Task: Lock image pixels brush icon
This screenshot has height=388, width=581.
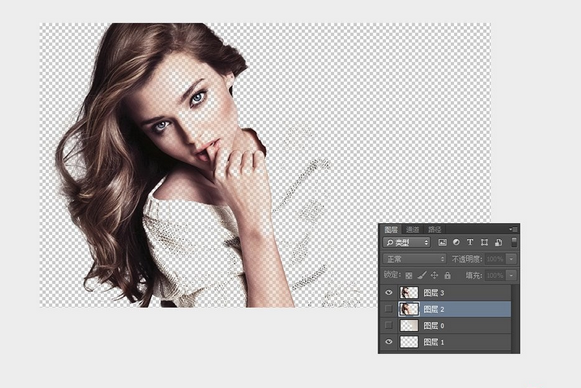Action: [422, 275]
